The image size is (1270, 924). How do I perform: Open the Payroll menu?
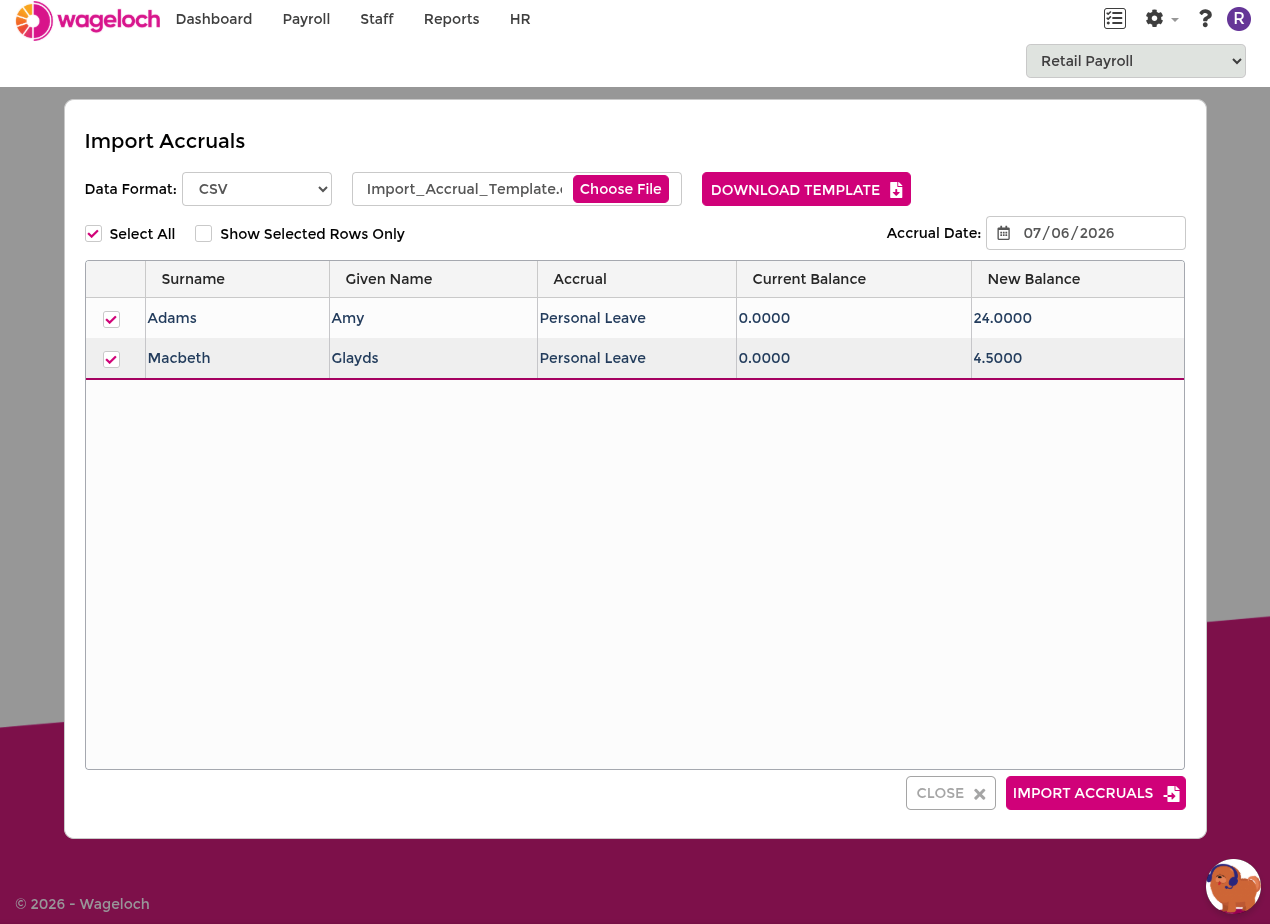(306, 19)
